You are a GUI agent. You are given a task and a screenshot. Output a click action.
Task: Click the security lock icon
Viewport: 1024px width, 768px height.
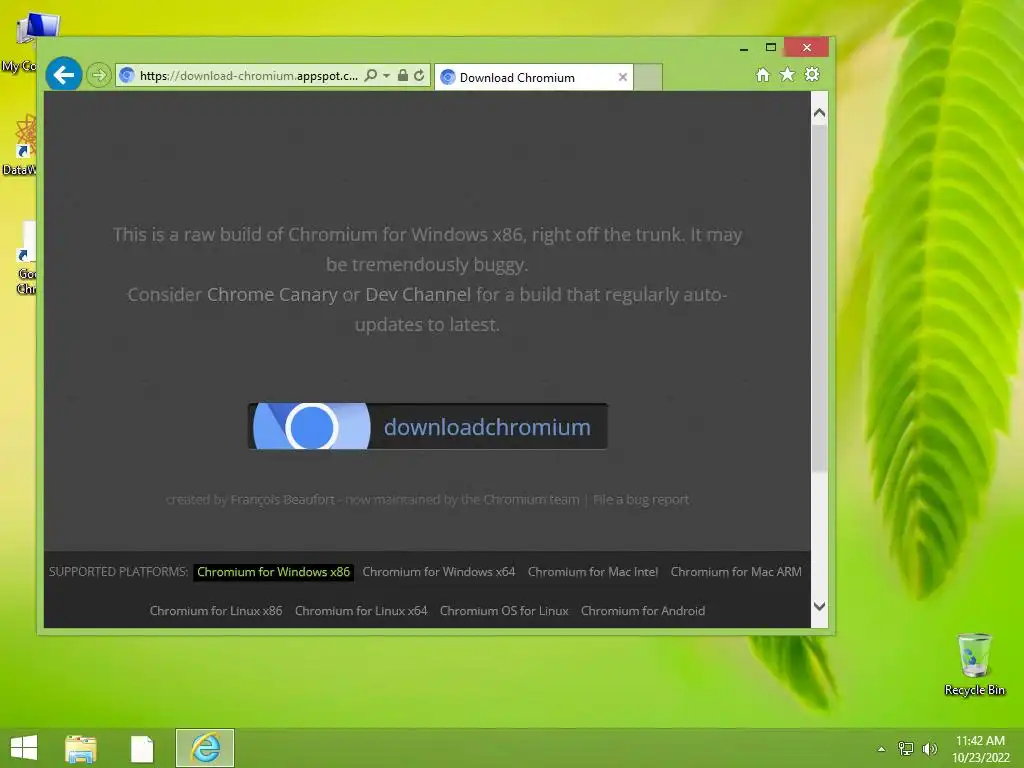tap(403, 76)
